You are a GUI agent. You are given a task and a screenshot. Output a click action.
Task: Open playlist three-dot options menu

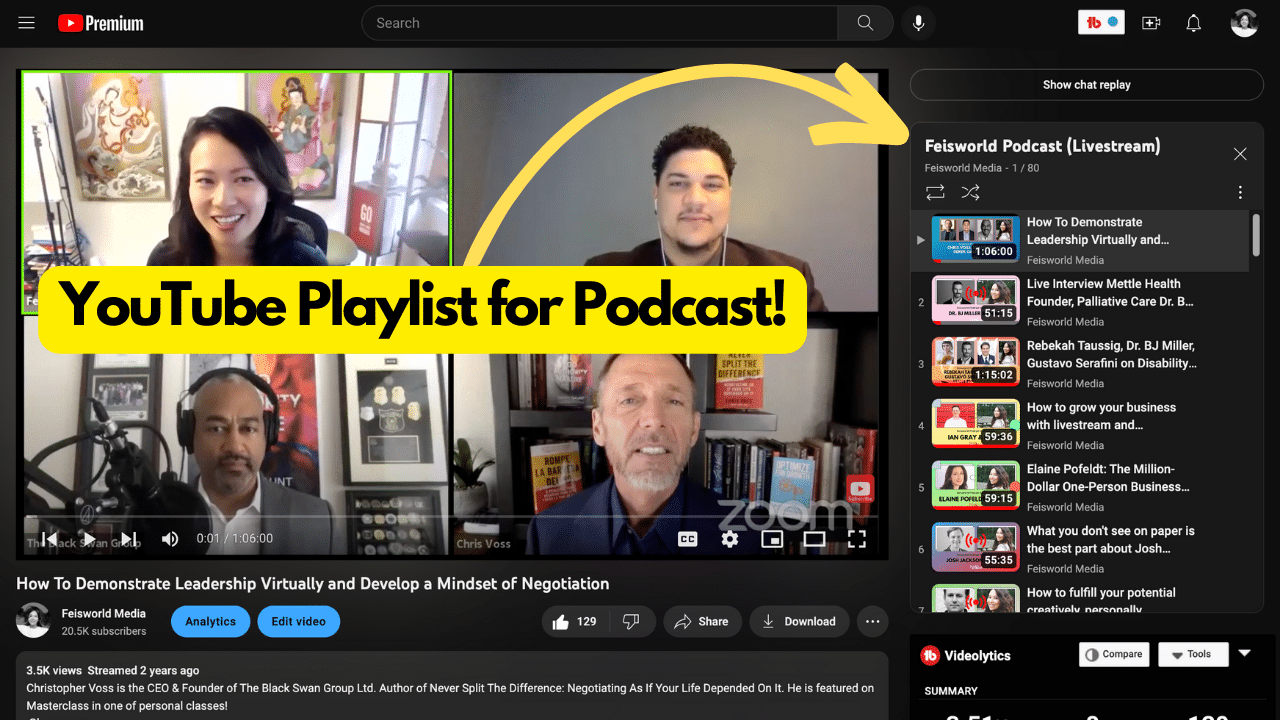click(1240, 192)
